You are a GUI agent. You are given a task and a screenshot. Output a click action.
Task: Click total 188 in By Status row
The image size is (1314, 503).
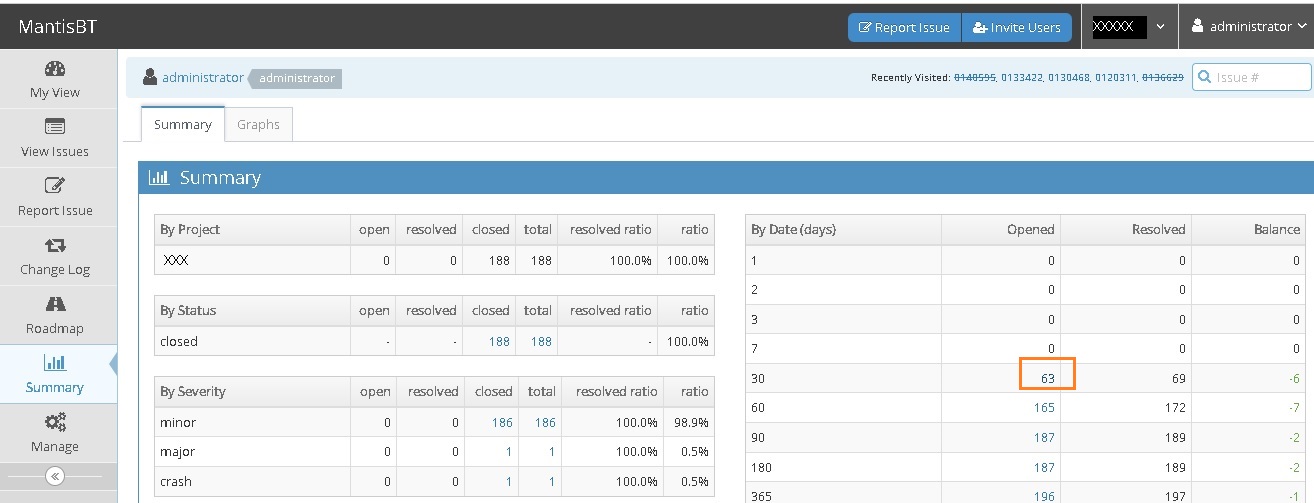coord(541,341)
